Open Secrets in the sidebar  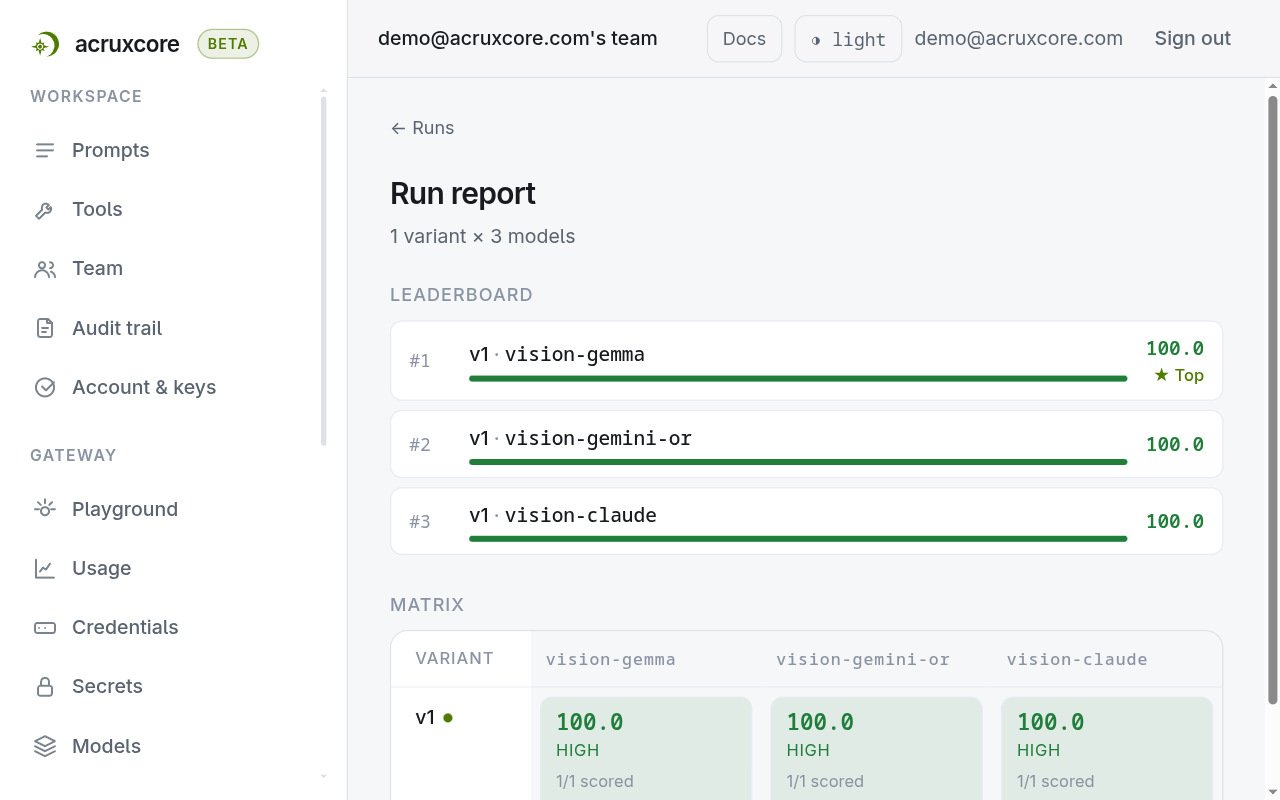click(x=107, y=686)
